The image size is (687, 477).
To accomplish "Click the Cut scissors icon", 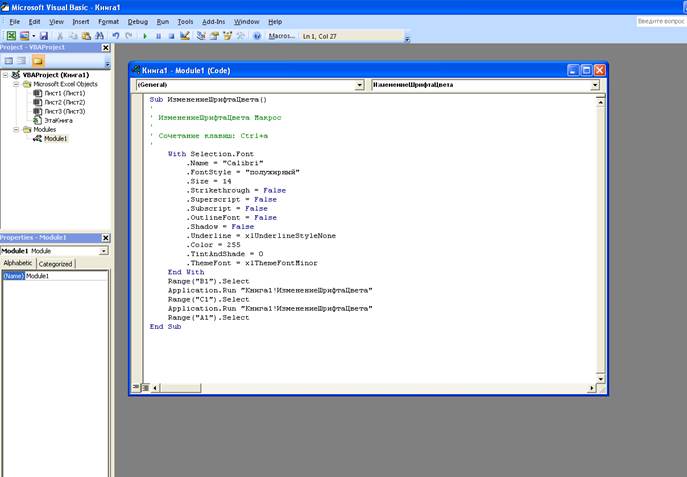I will [60, 36].
